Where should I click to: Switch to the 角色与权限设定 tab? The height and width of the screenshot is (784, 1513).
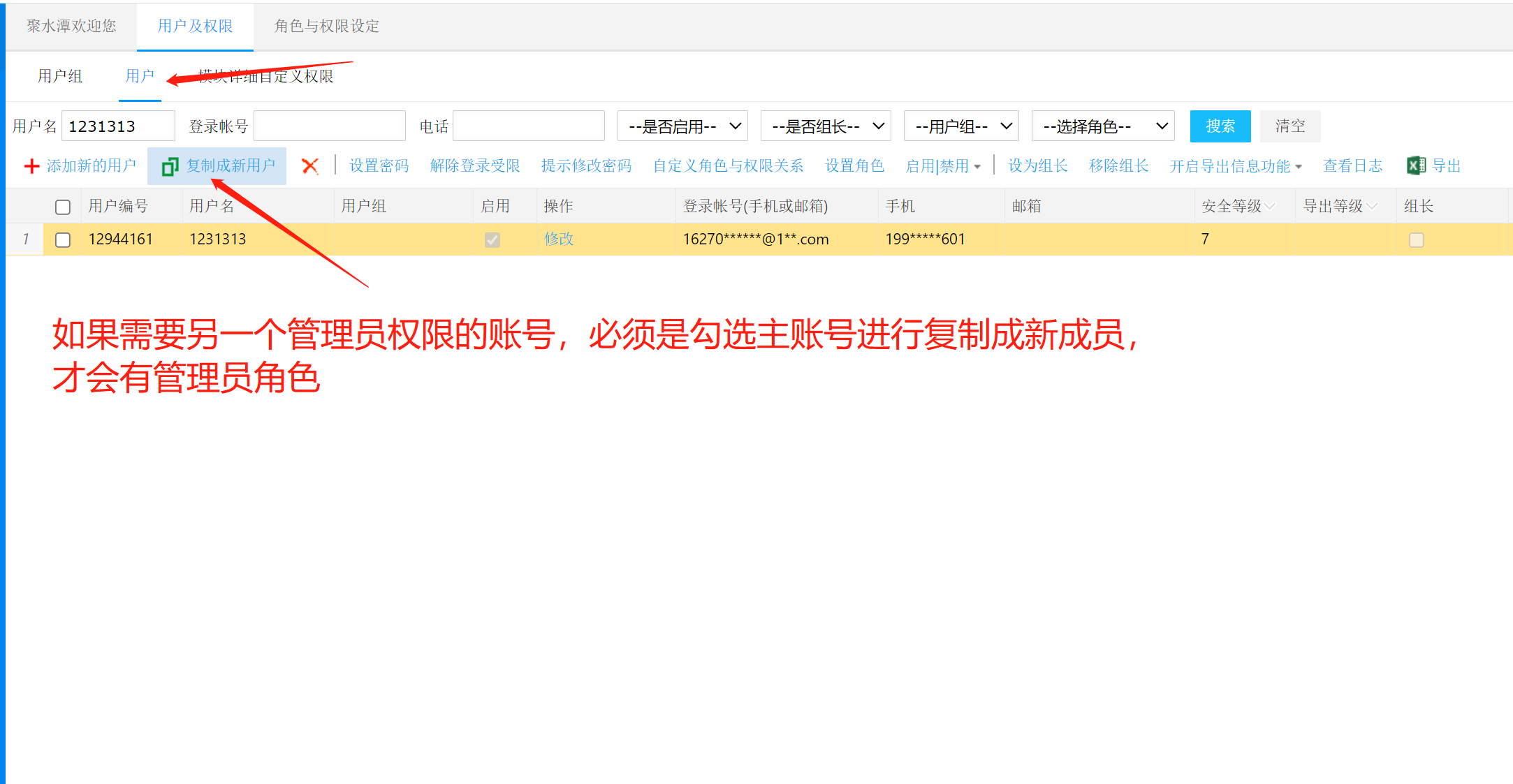326,26
